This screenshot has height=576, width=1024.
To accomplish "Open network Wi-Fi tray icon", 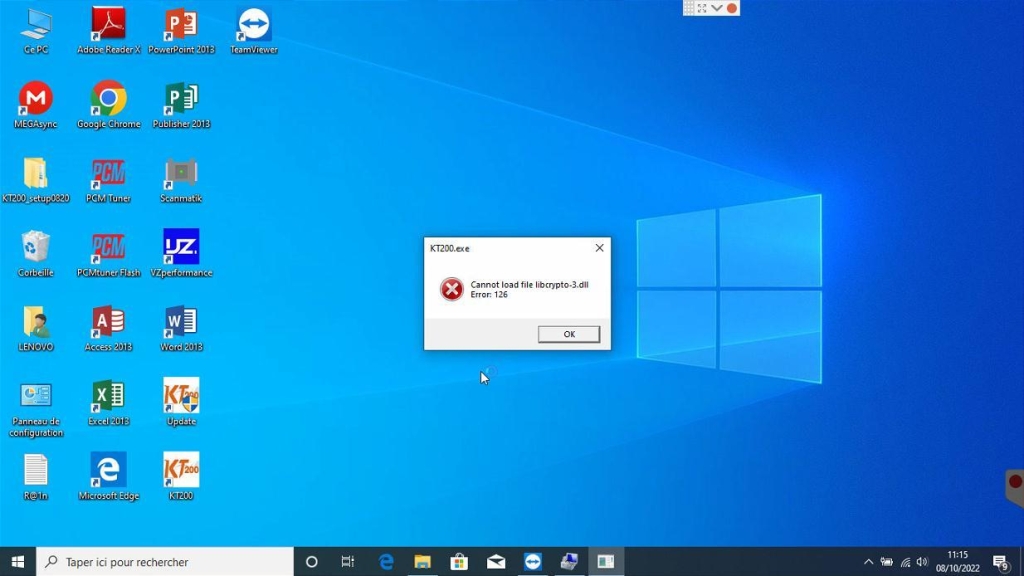I will point(905,562).
